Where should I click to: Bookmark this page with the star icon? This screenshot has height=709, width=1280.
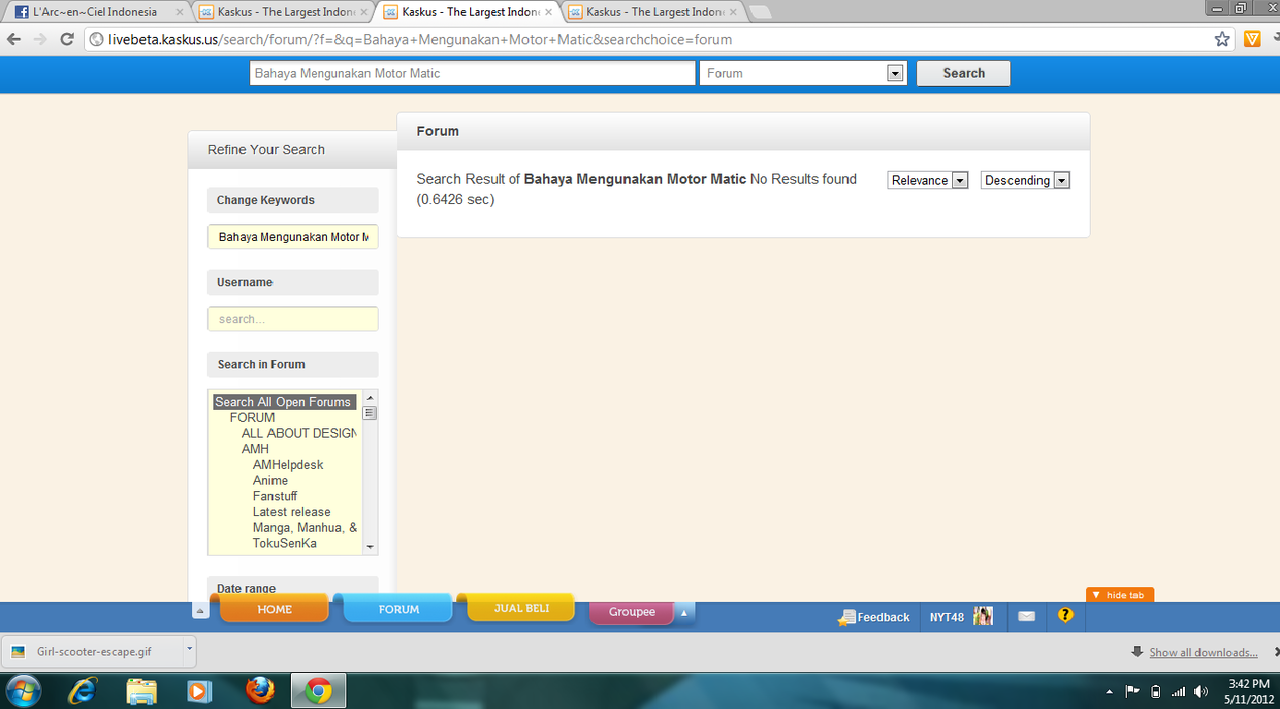[1222, 39]
